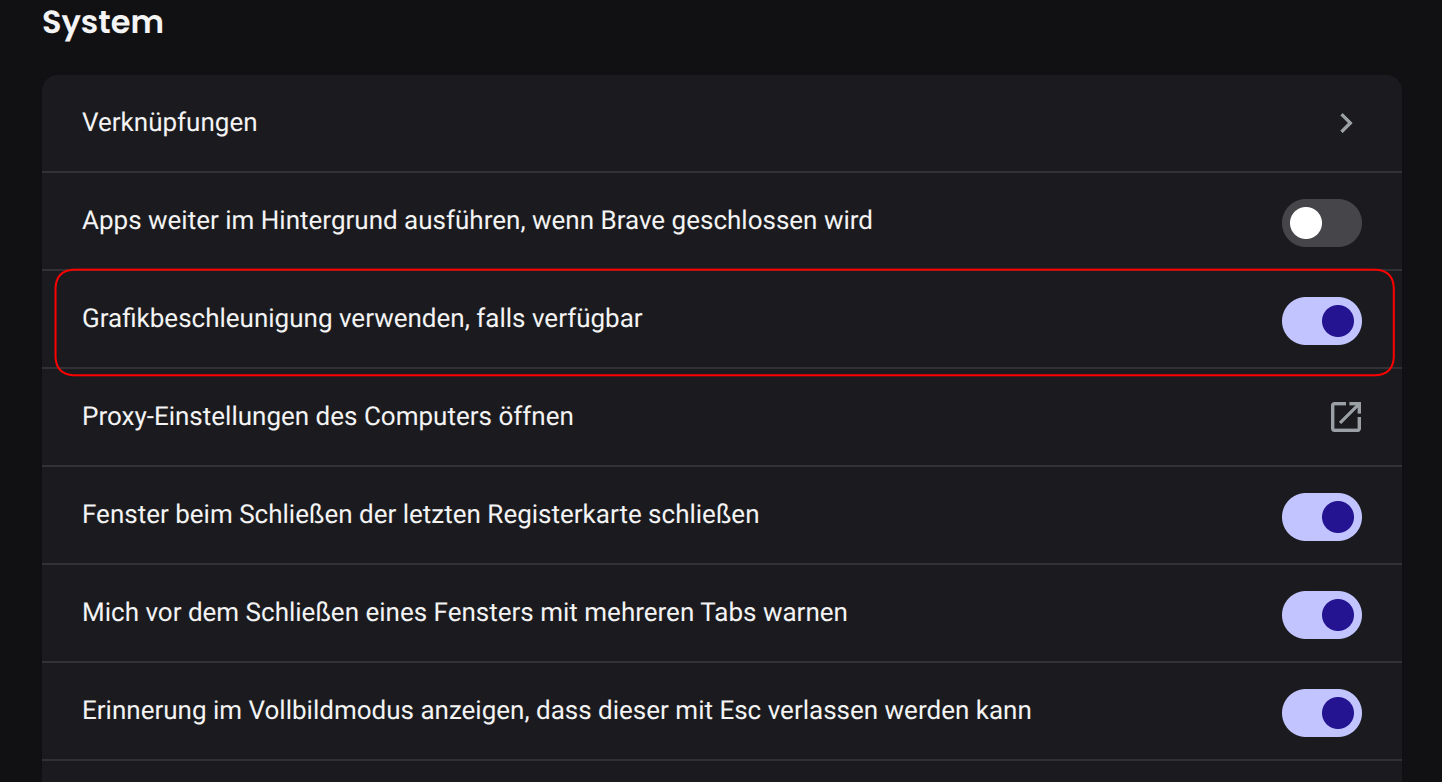1442x782 pixels.
Task: Expand Verknüpfungen with the chevron arrow
Action: tap(1346, 123)
